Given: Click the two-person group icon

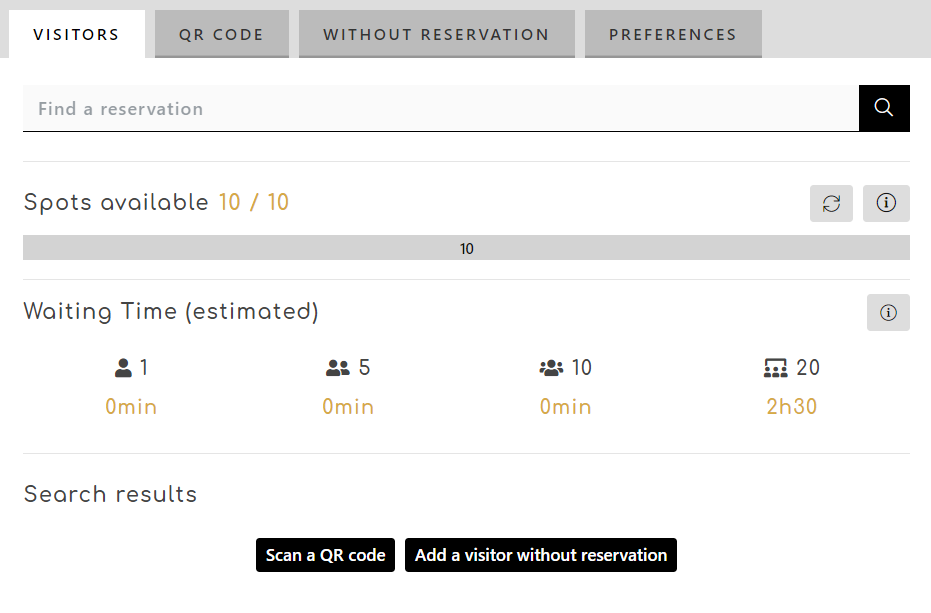Looking at the screenshot, I should click(x=338, y=368).
